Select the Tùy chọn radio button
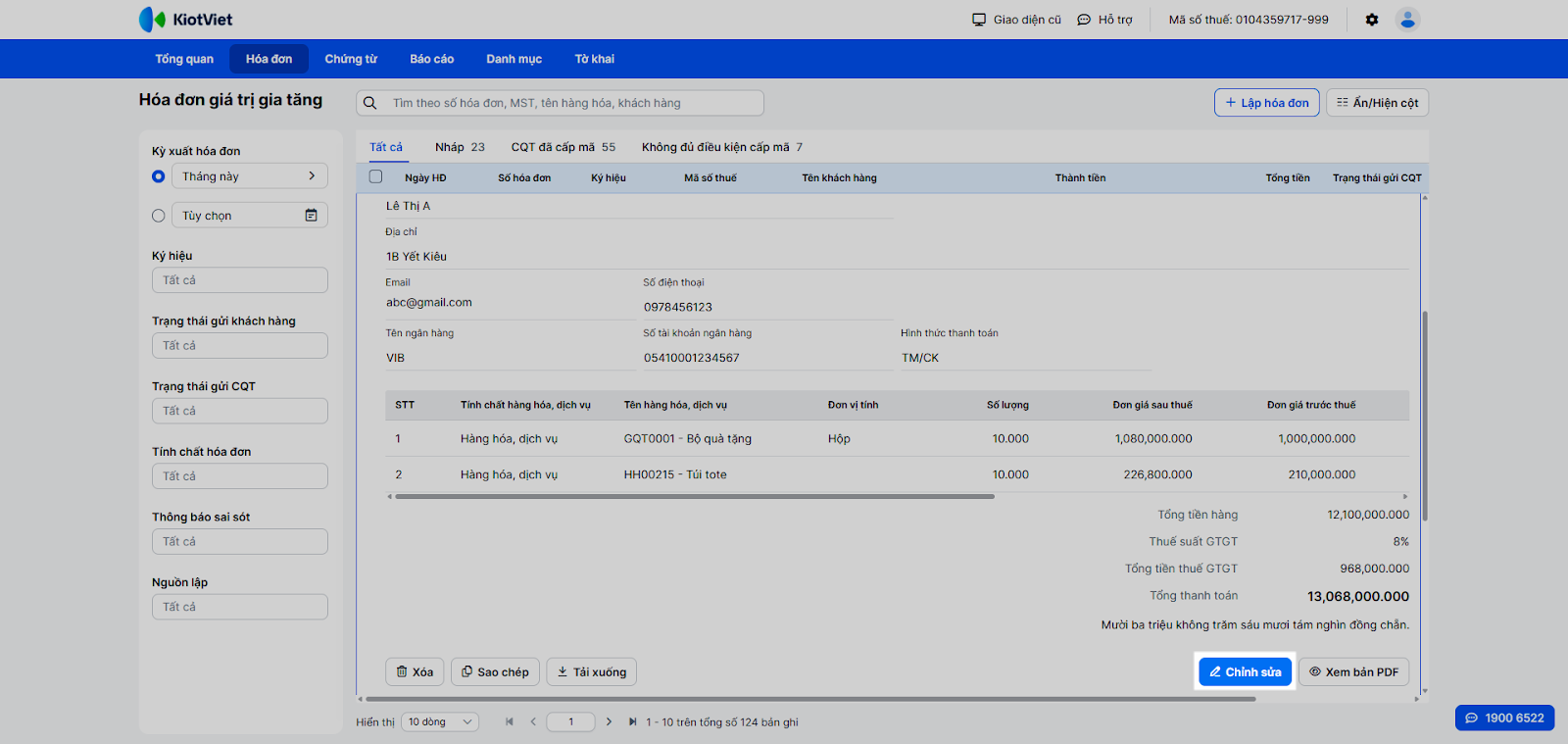The image size is (1568, 744). [159, 216]
